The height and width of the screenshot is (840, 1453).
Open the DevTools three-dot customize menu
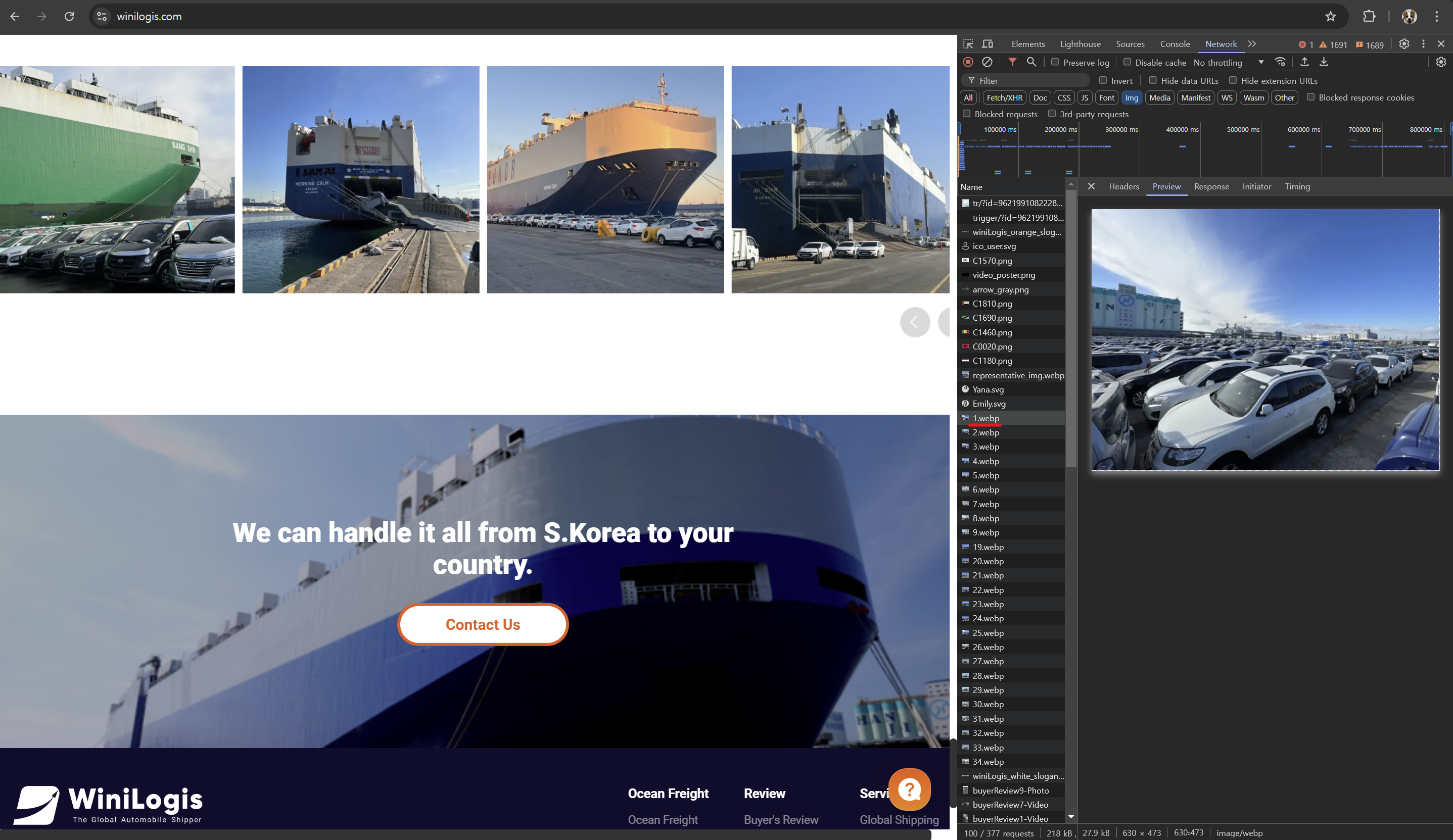tap(1423, 44)
